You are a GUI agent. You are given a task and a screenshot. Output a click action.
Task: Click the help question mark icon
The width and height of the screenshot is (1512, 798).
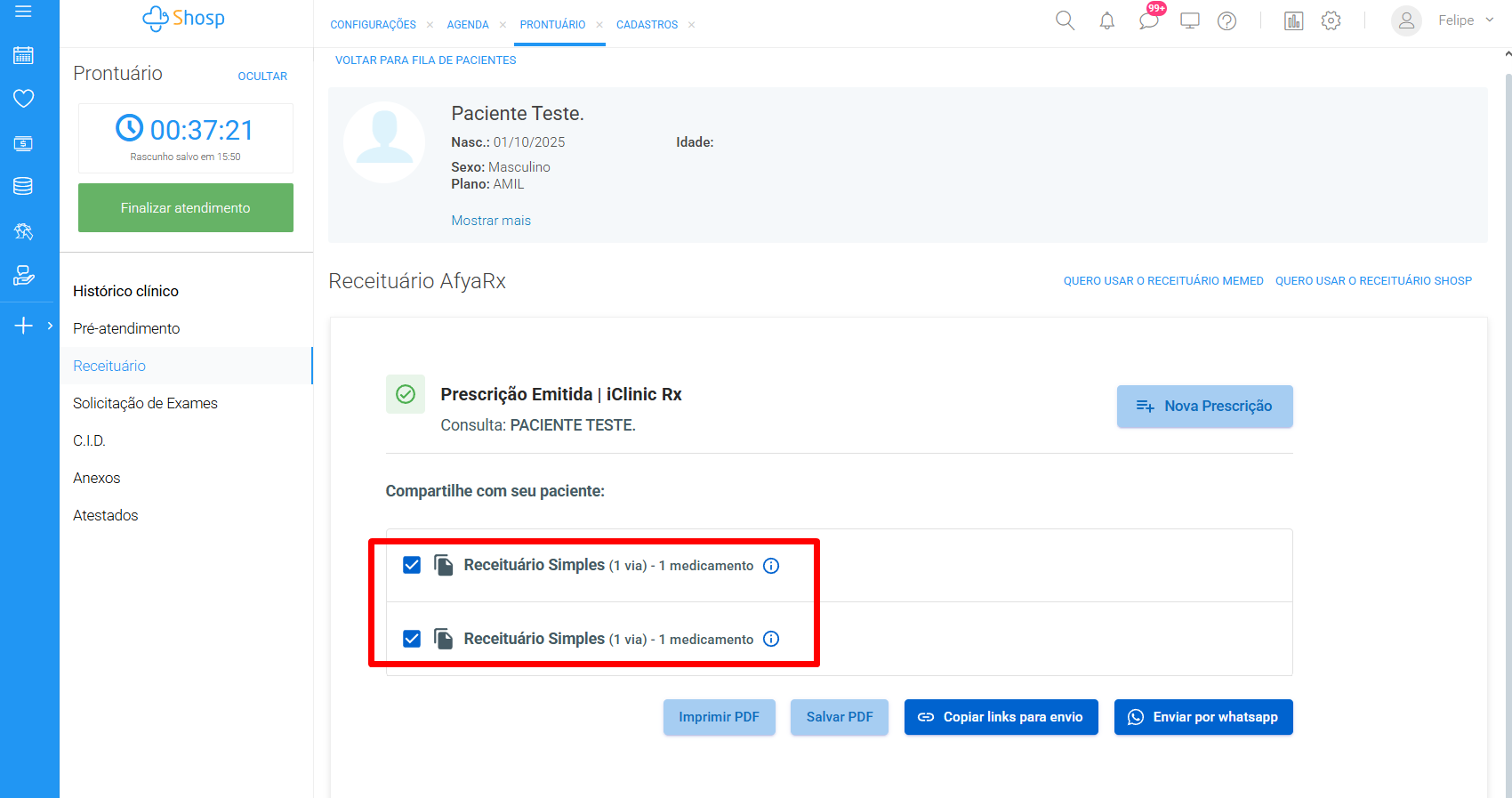(x=1226, y=21)
